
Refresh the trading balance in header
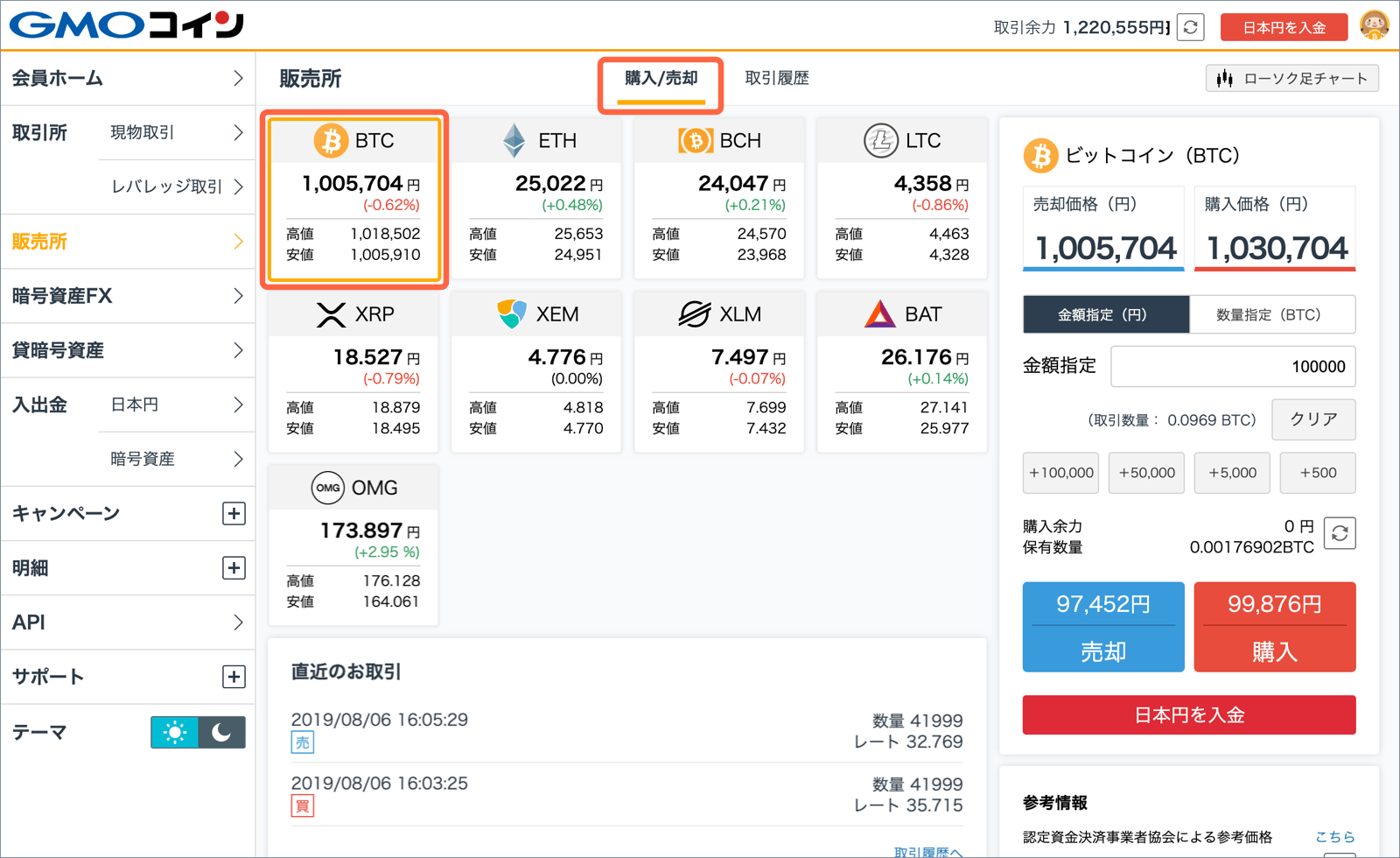(1191, 27)
